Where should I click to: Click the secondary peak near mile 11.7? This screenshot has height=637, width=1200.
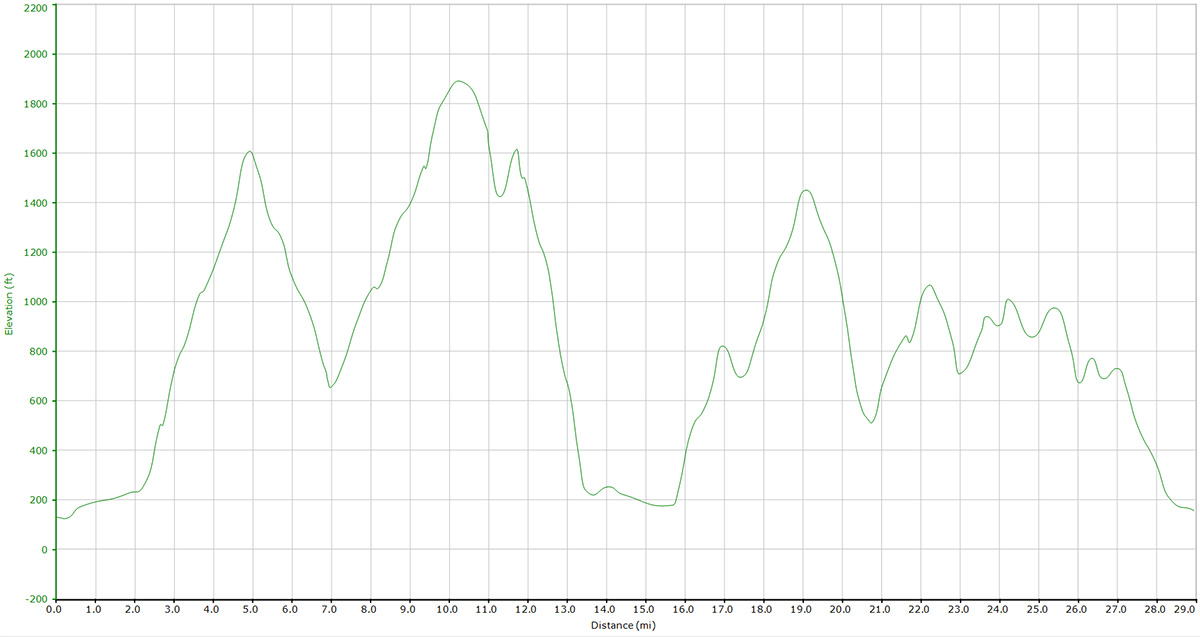click(x=516, y=150)
